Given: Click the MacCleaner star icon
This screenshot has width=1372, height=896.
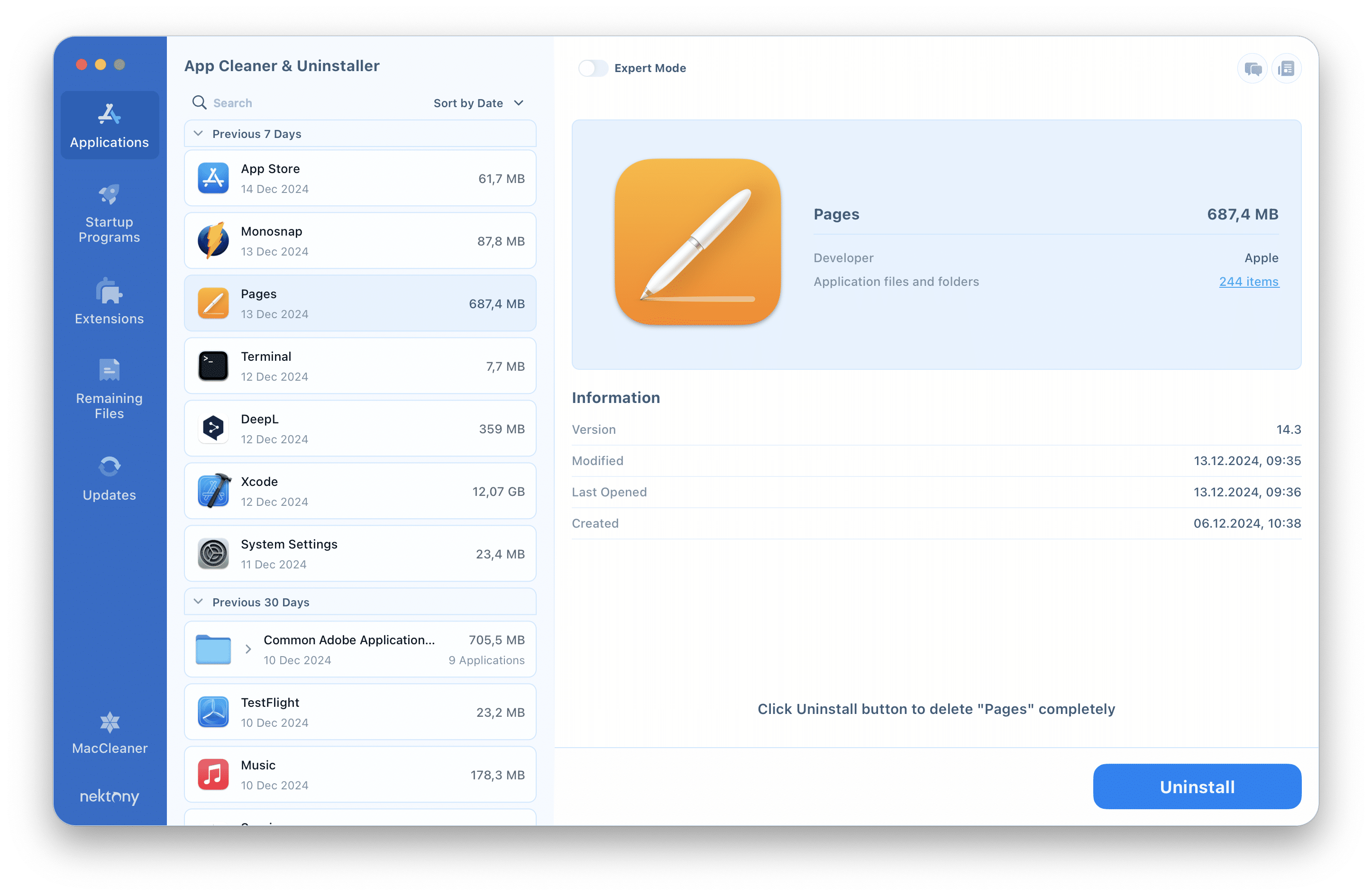Looking at the screenshot, I should click(110, 722).
